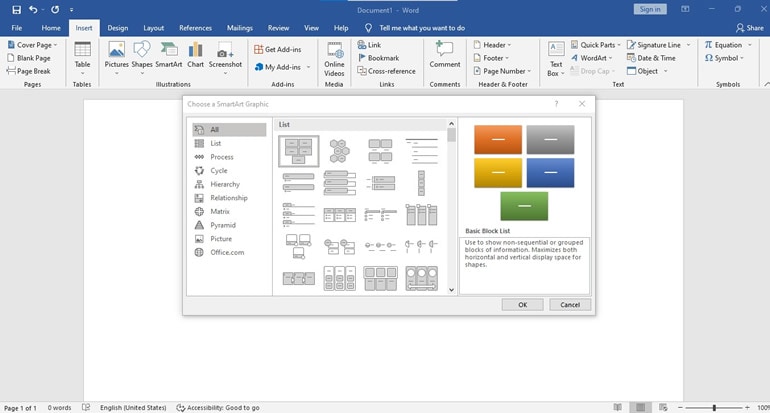Switch to the Design tab
The image size is (770, 413).
(x=118, y=28)
